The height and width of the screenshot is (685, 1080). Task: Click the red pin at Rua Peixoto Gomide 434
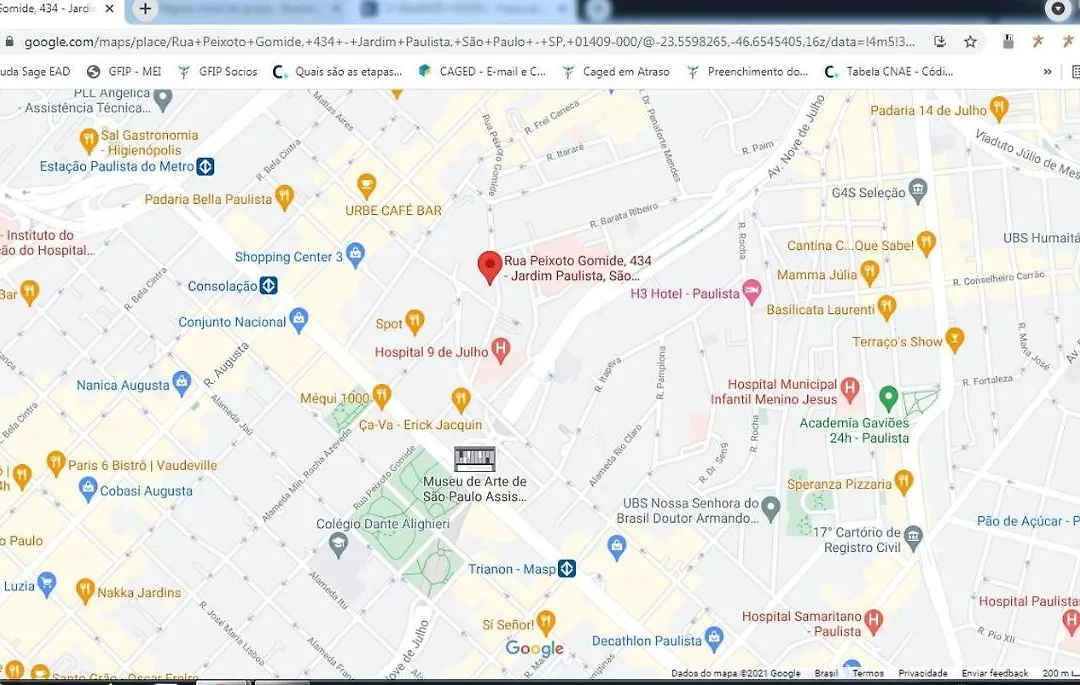coord(490,267)
